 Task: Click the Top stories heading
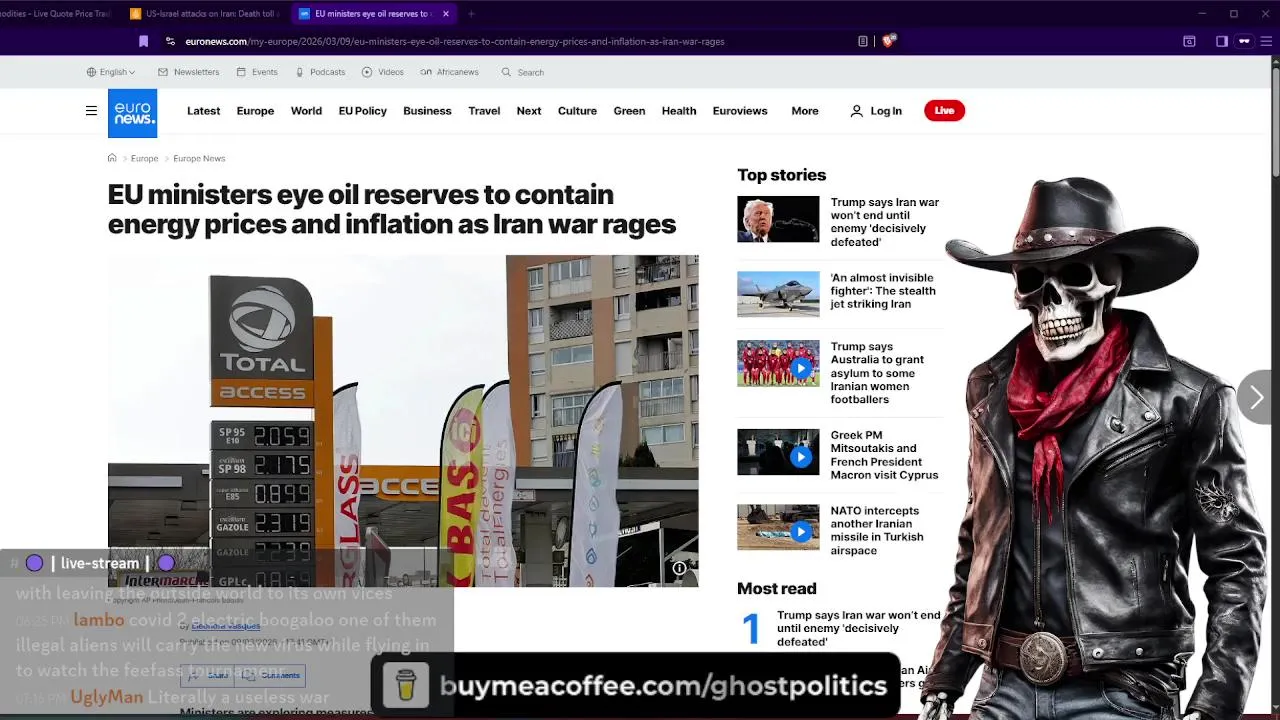(781, 175)
